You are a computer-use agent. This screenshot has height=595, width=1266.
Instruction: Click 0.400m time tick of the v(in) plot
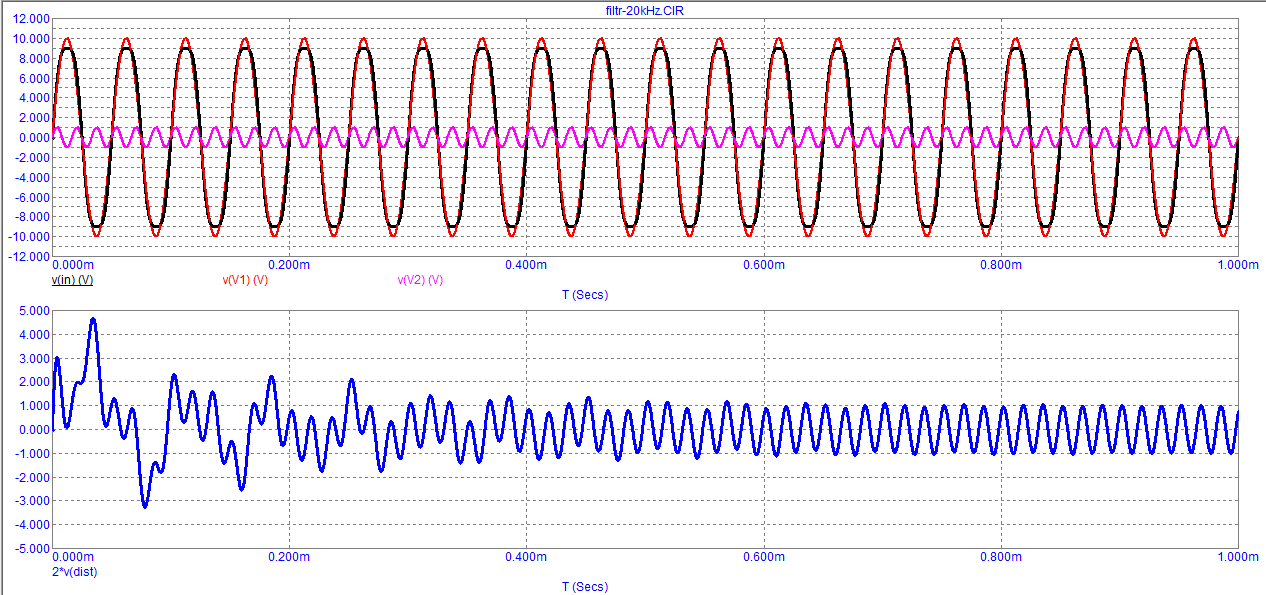coord(526,265)
